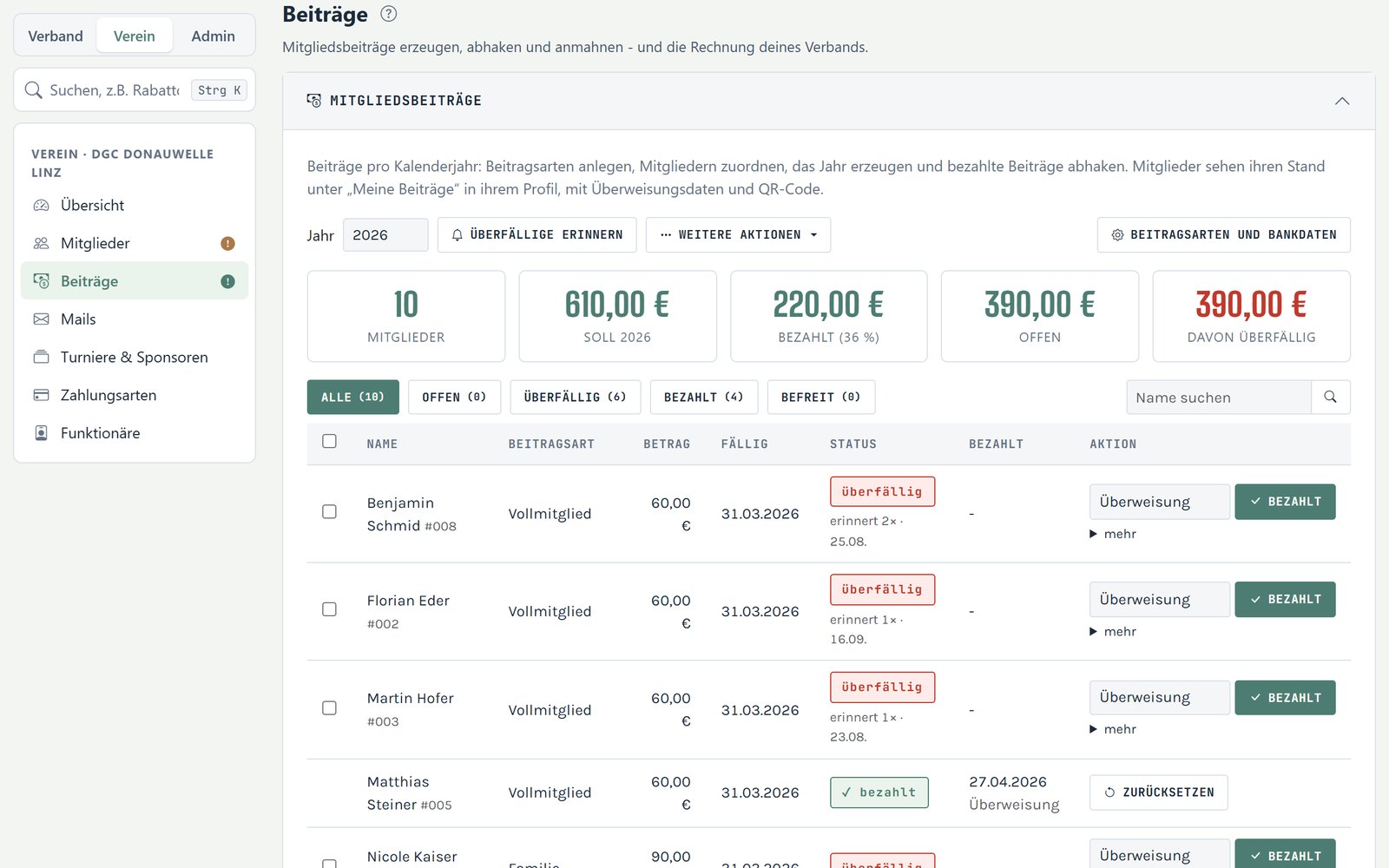Click the überfällig status badge for Florian Eder
Viewport: 1389px width, 868px height.
coord(882,589)
